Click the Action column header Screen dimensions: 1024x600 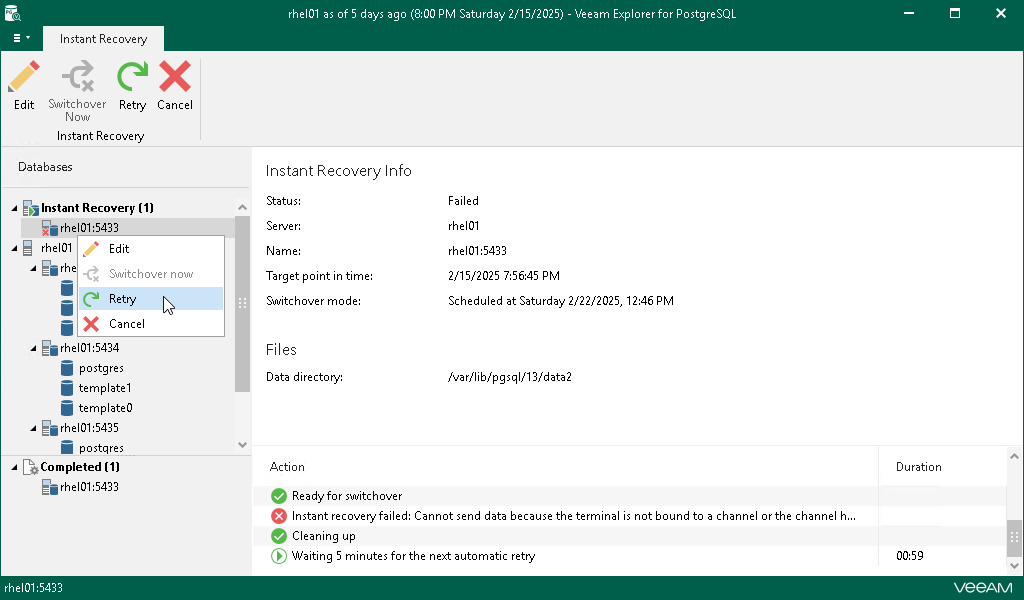(287, 467)
